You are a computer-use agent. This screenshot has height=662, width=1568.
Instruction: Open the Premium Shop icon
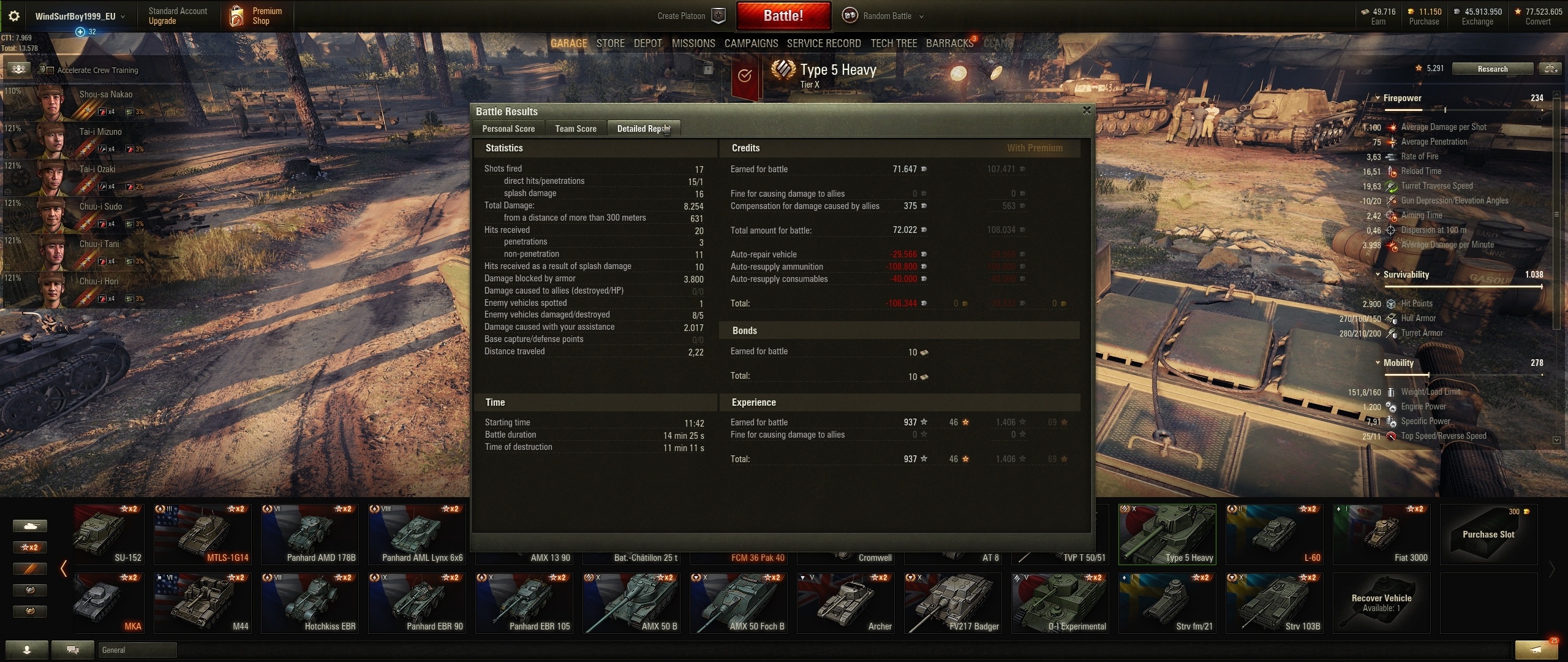pyautogui.click(x=236, y=17)
